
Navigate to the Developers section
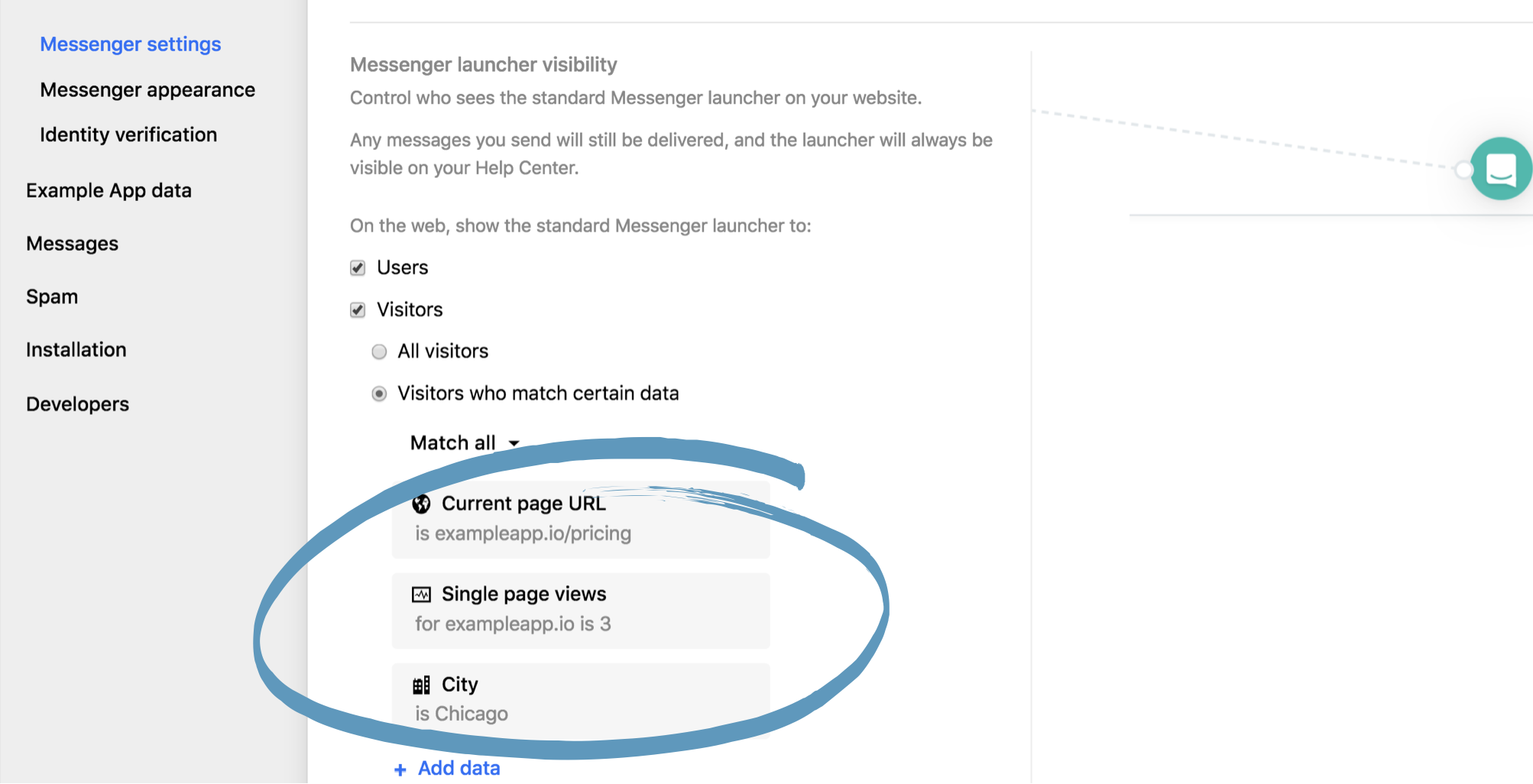coord(77,403)
